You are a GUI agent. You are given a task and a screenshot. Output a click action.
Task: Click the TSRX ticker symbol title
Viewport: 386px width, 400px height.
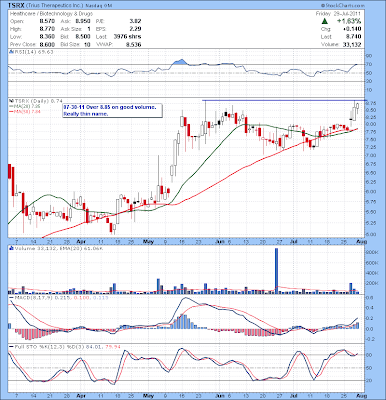click(15, 6)
